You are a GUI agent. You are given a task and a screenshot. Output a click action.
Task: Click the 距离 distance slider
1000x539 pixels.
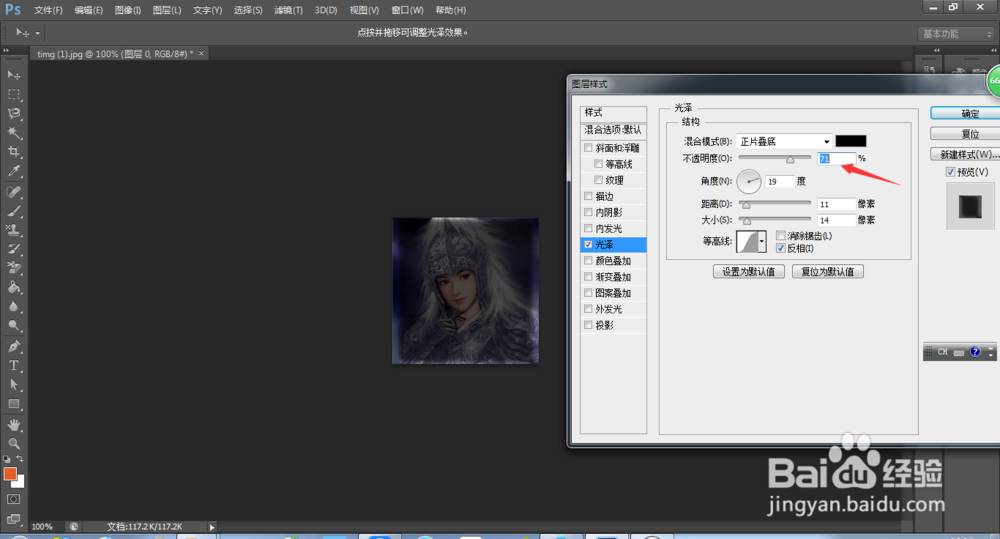tap(775, 204)
